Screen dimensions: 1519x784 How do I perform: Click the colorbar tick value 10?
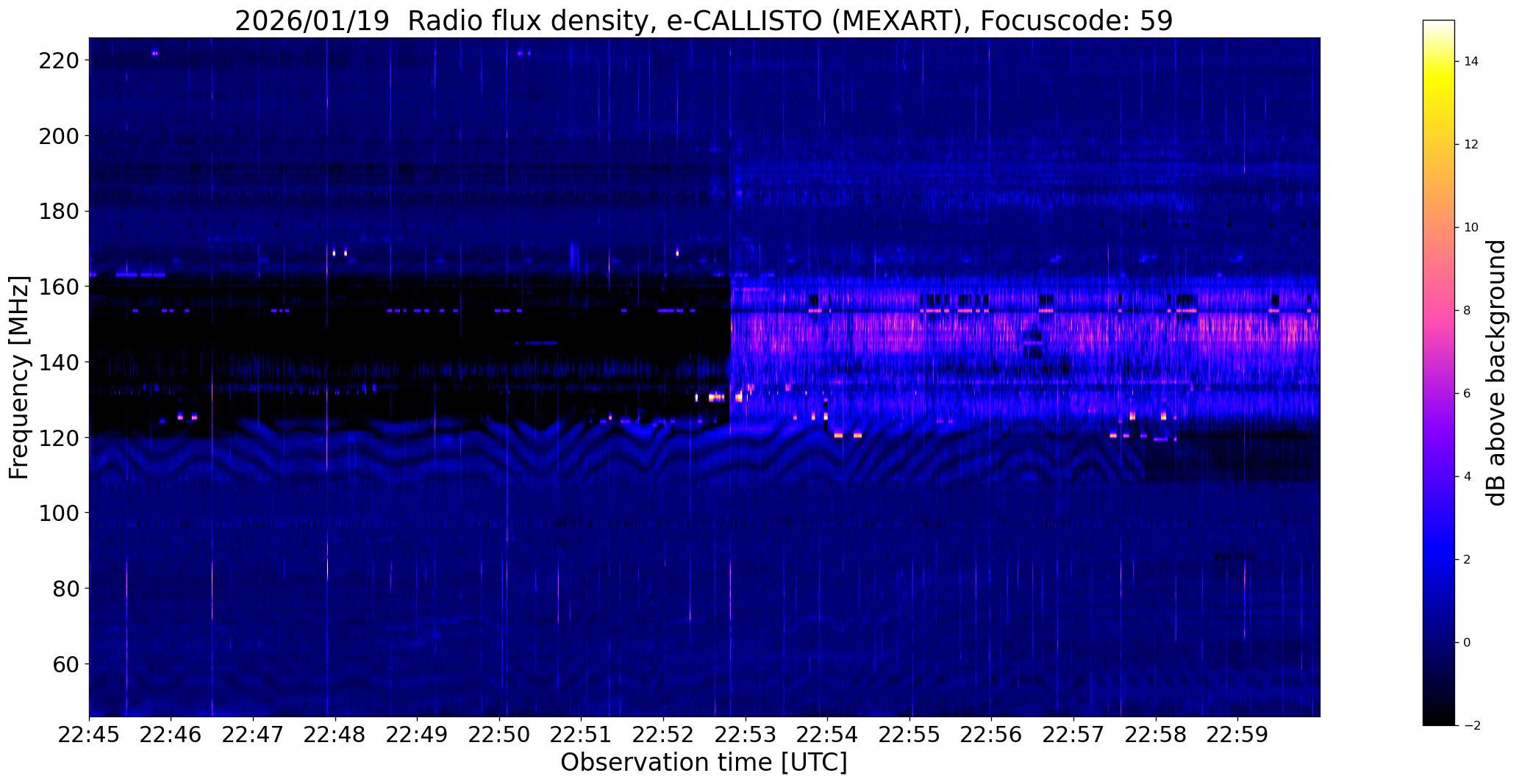[1471, 228]
